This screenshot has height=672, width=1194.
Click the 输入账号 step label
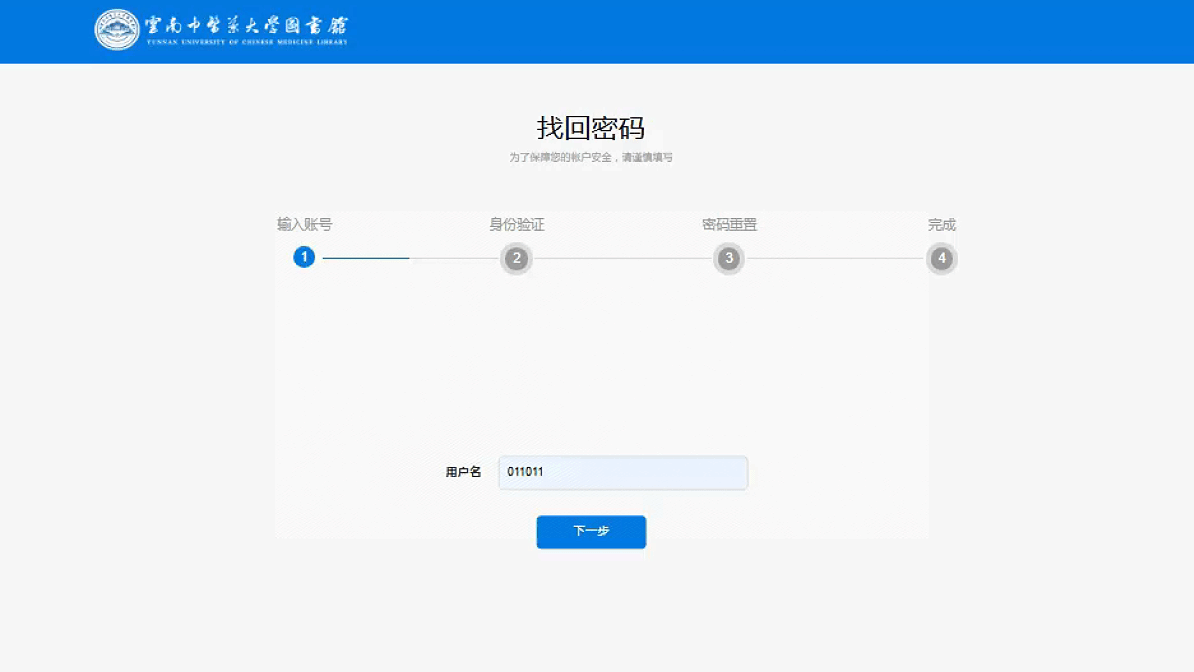pos(304,225)
